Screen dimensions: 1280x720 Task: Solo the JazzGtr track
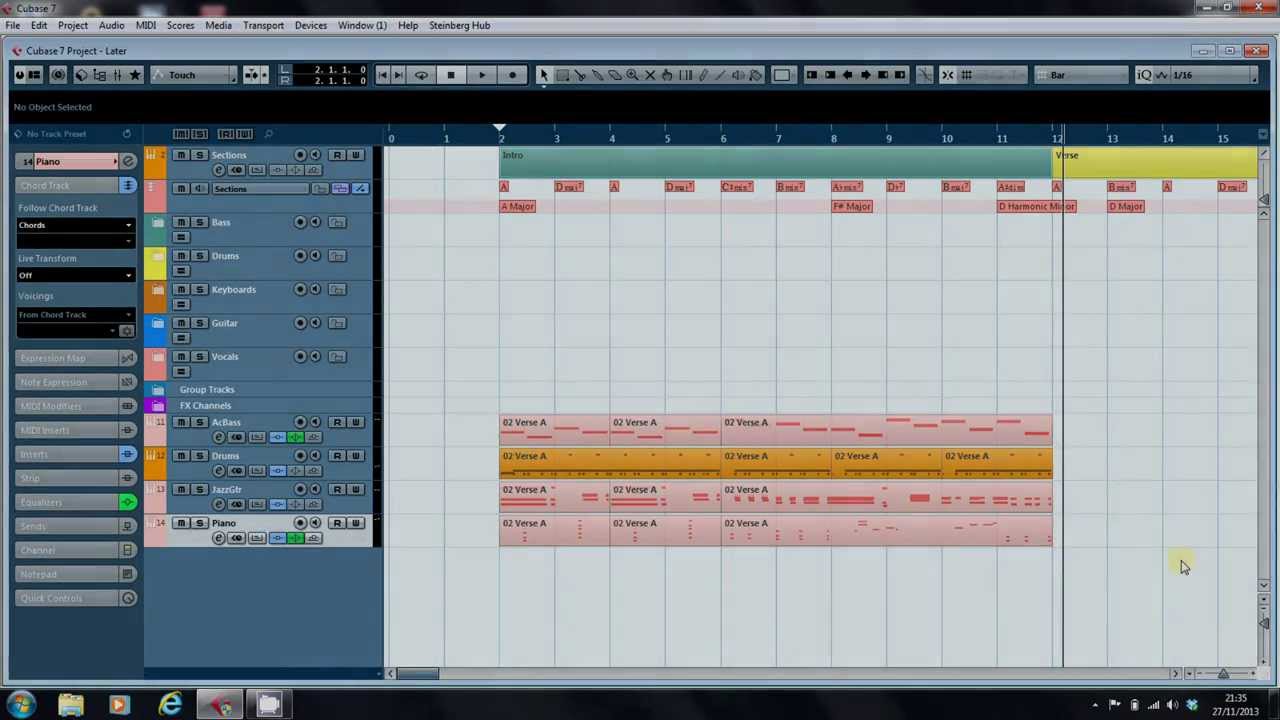click(199, 489)
